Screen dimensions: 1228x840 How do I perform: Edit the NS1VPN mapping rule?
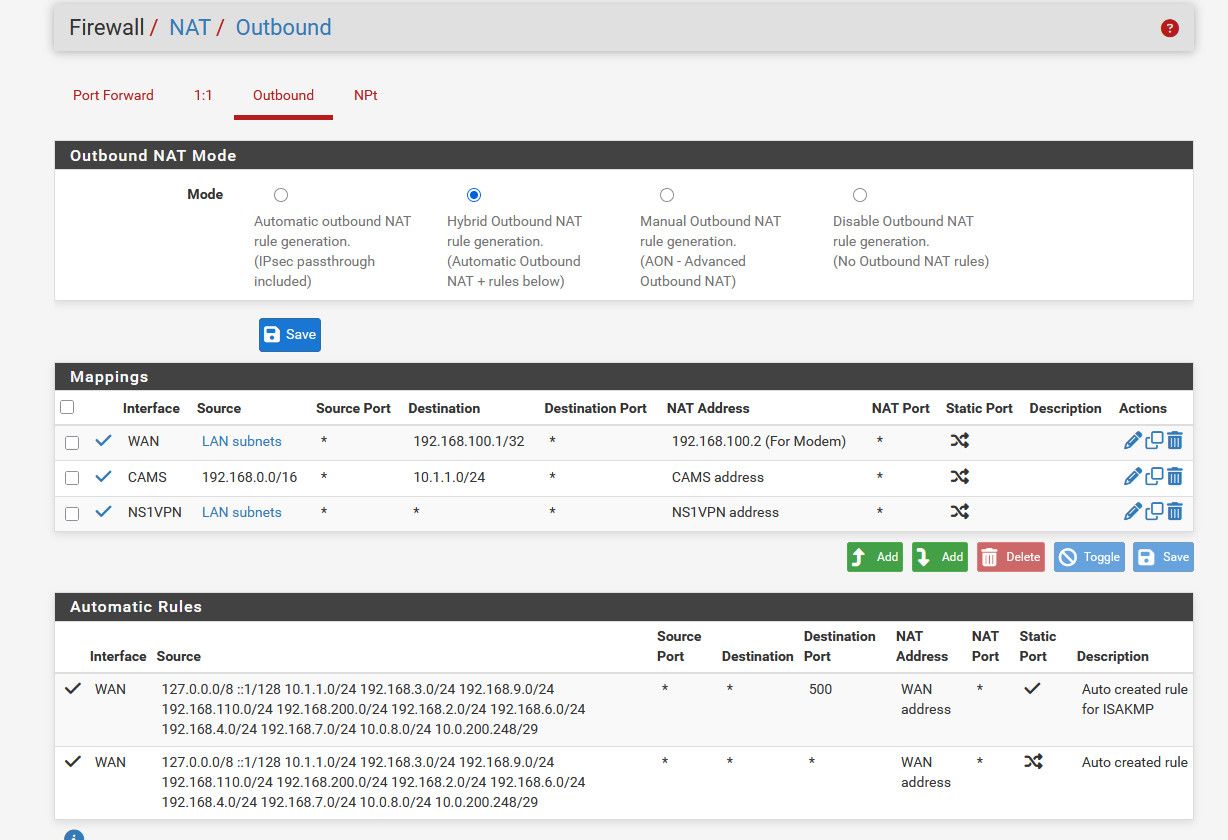pos(1132,511)
